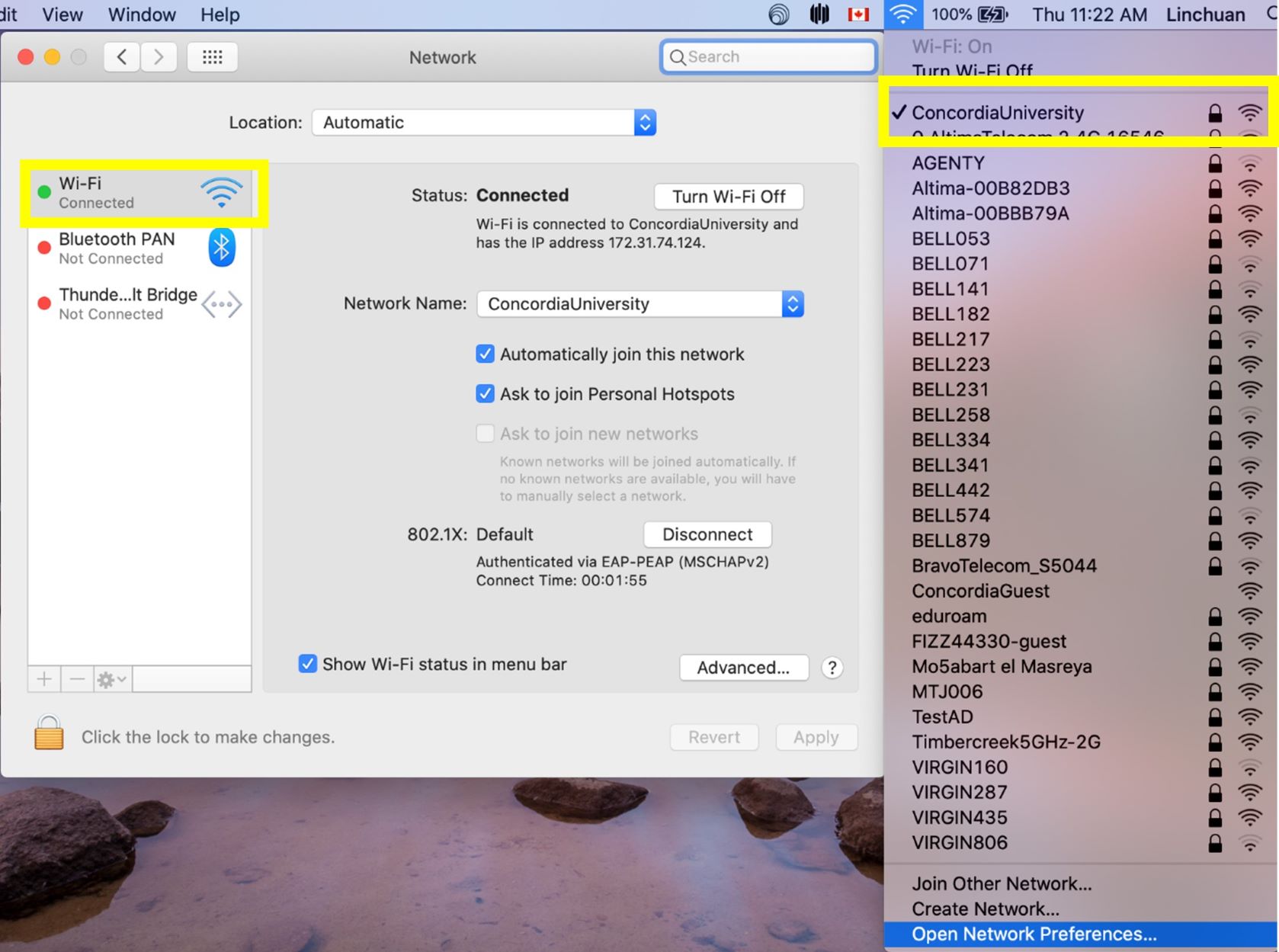Join ConcordiaGuest network
This screenshot has height=952, width=1279.
1081,591
